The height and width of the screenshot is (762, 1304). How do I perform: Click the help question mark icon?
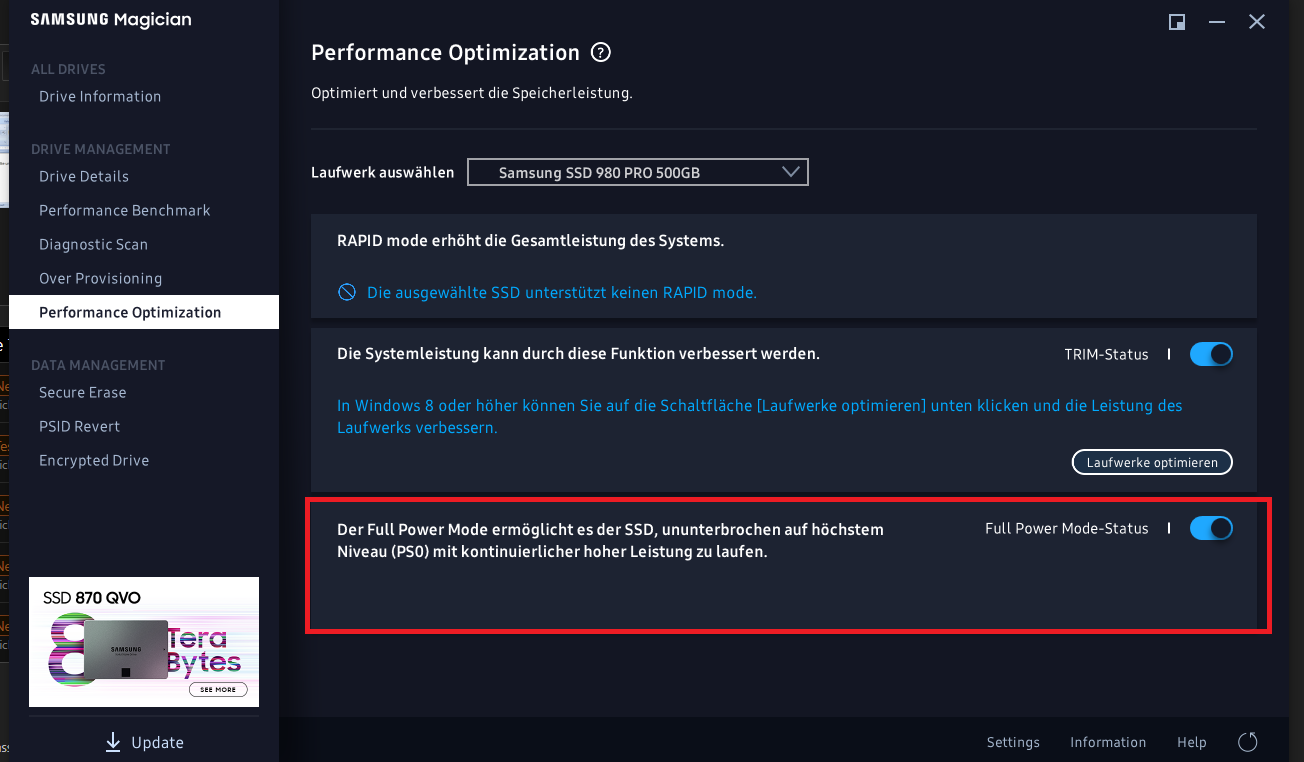coord(601,53)
